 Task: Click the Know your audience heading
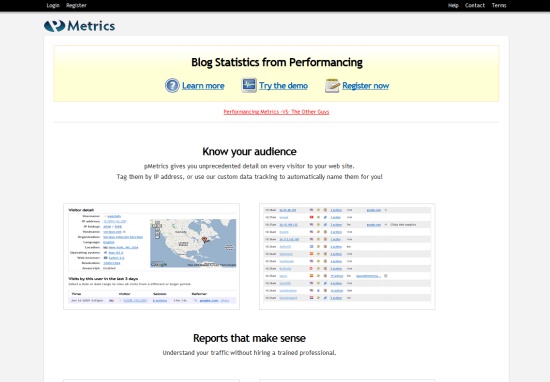249,152
